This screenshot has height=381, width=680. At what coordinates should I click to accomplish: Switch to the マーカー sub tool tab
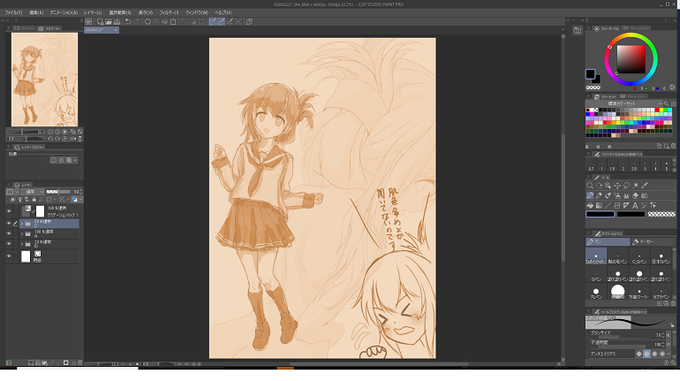pyautogui.click(x=653, y=242)
